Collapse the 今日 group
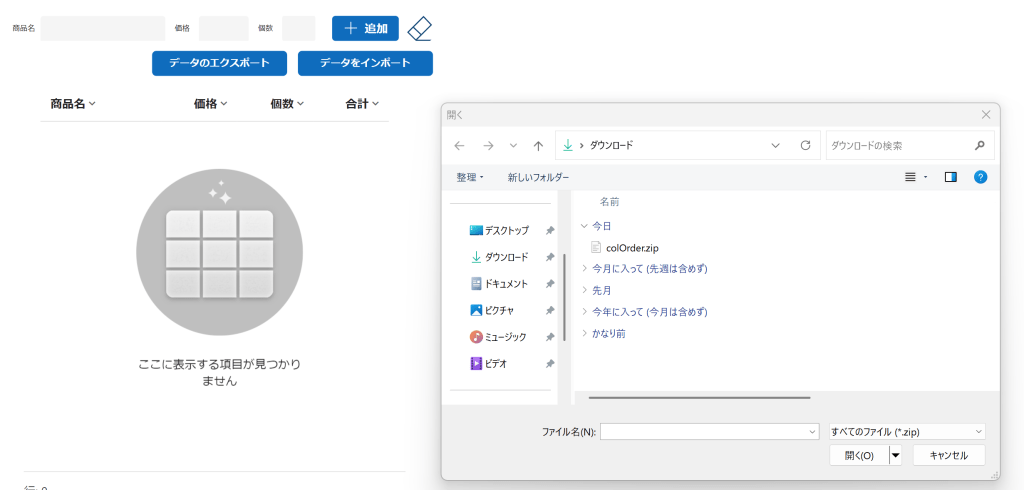The image size is (1024, 490). pyautogui.click(x=585, y=226)
